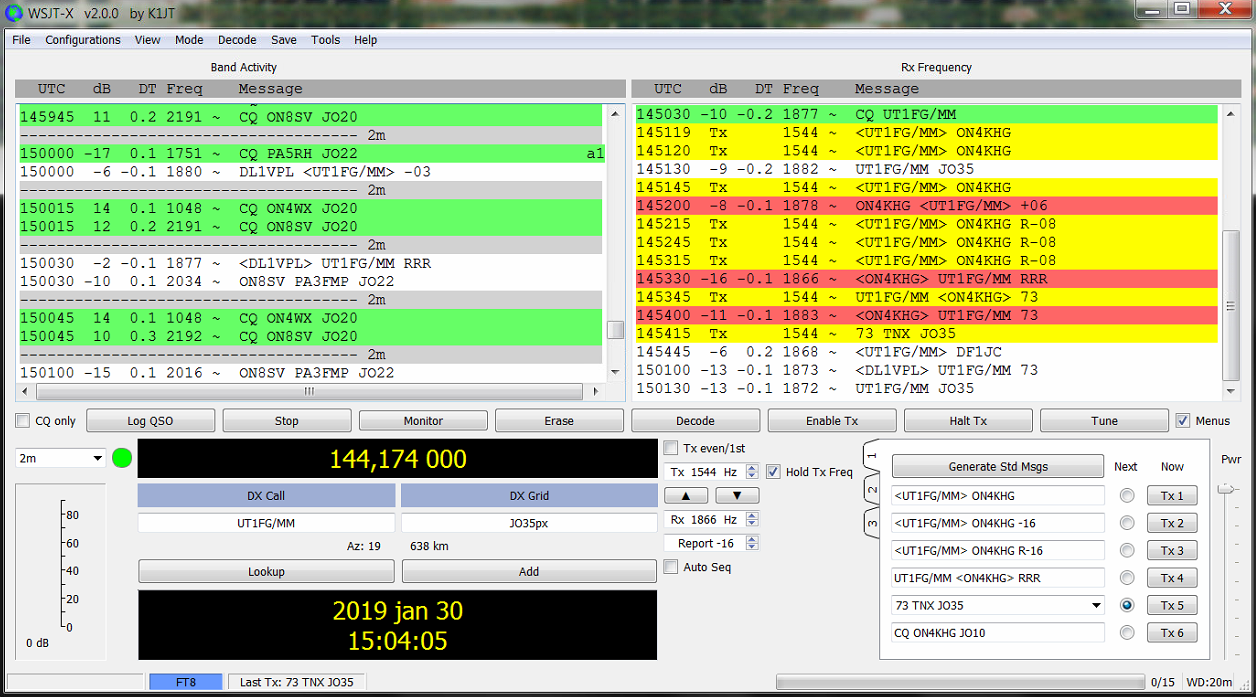Enable the Auto Seq checkbox

pyautogui.click(x=672, y=567)
